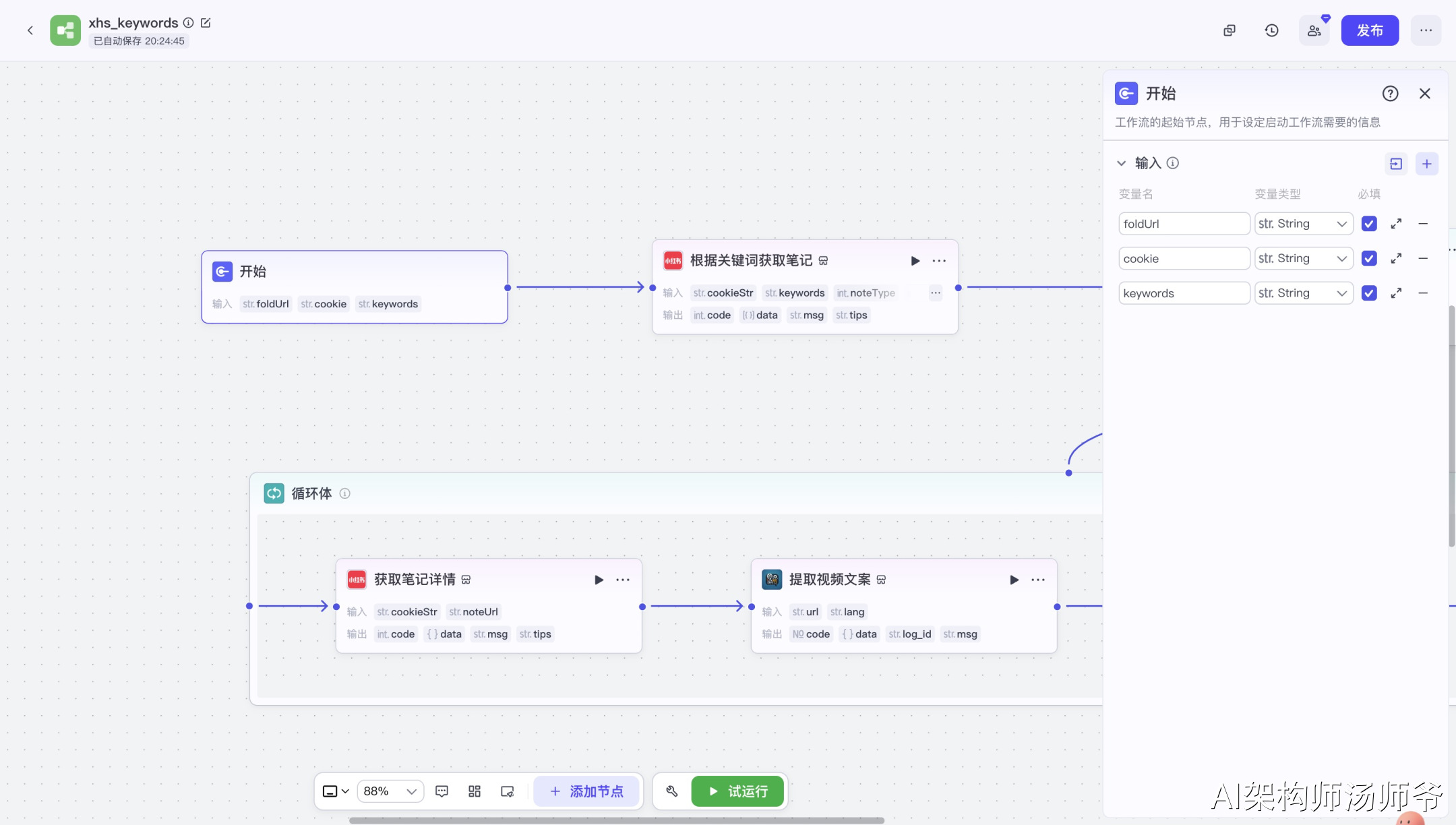
Task: Open the help icon in 开始 panel
Action: click(x=1390, y=94)
